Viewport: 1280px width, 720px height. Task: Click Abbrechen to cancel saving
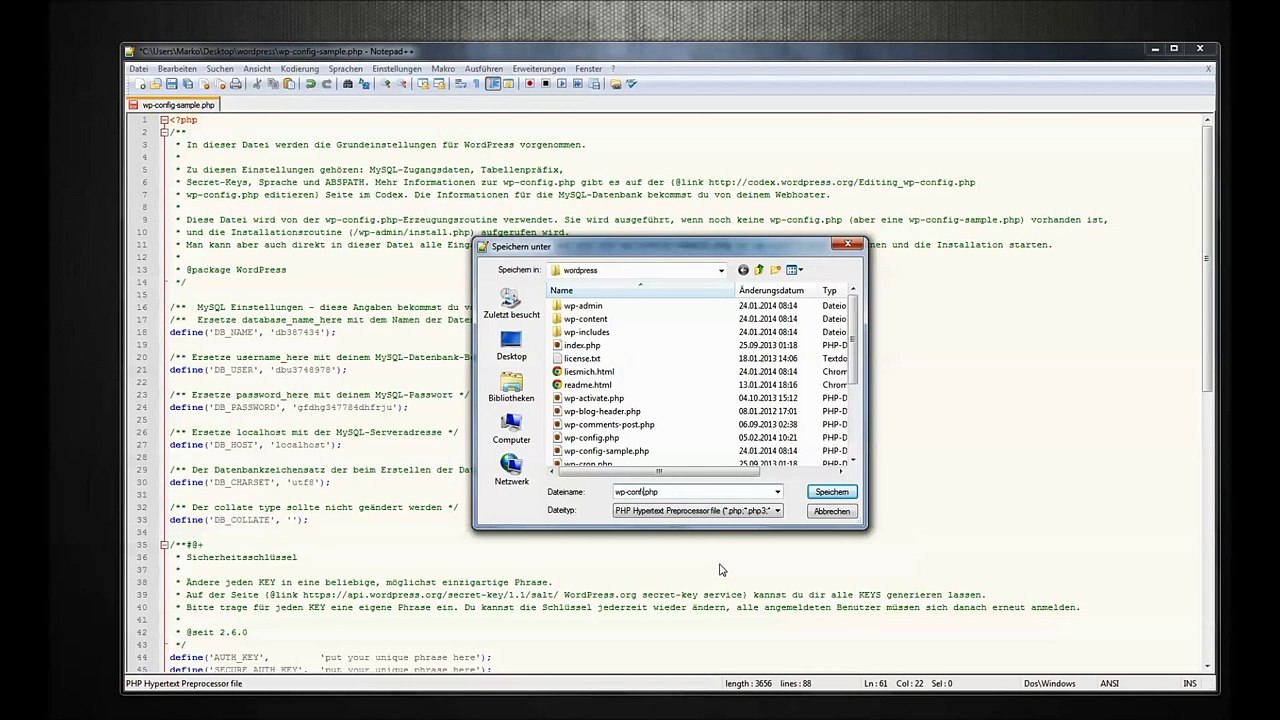pos(831,511)
